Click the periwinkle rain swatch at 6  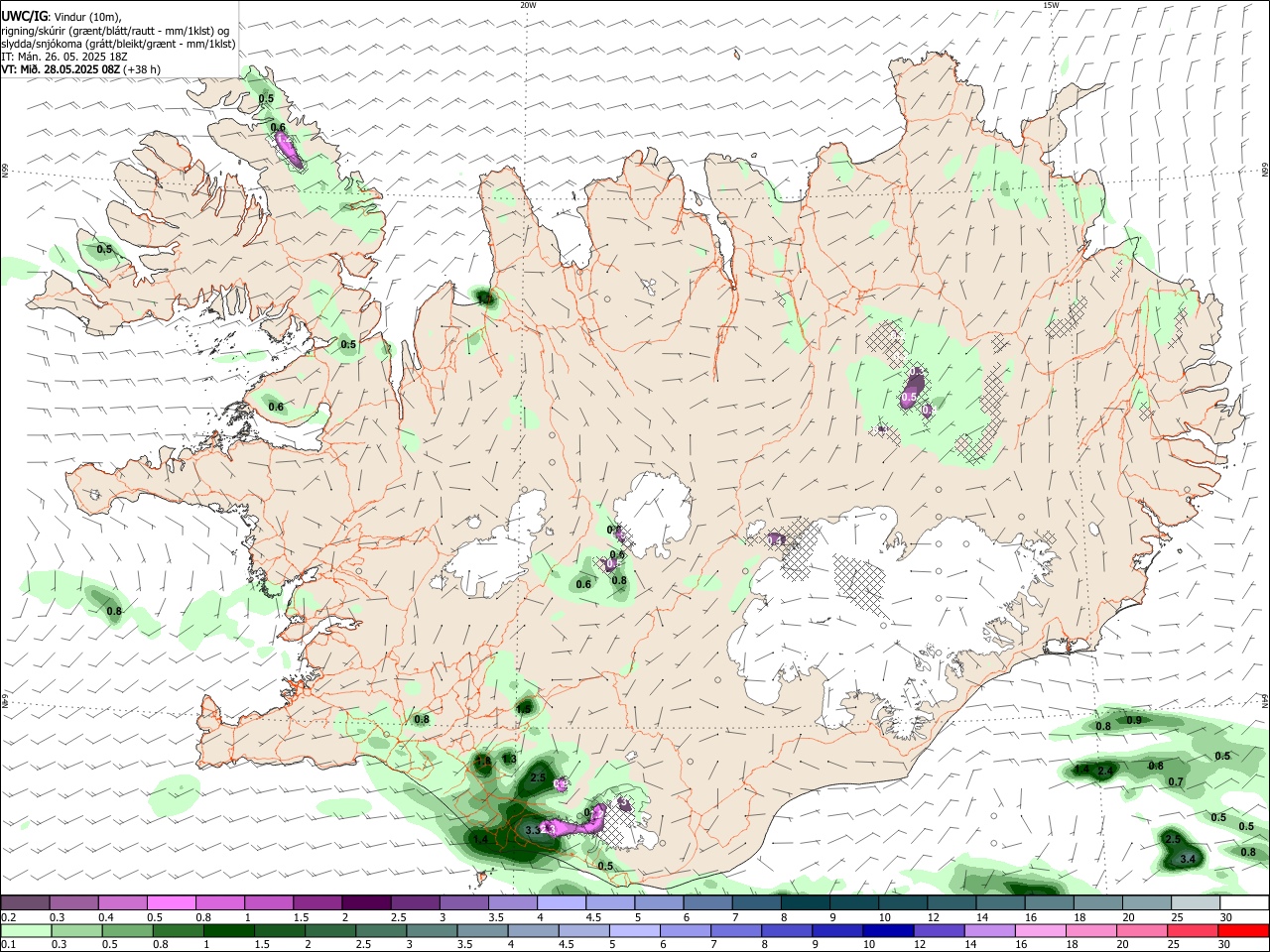[686, 930]
